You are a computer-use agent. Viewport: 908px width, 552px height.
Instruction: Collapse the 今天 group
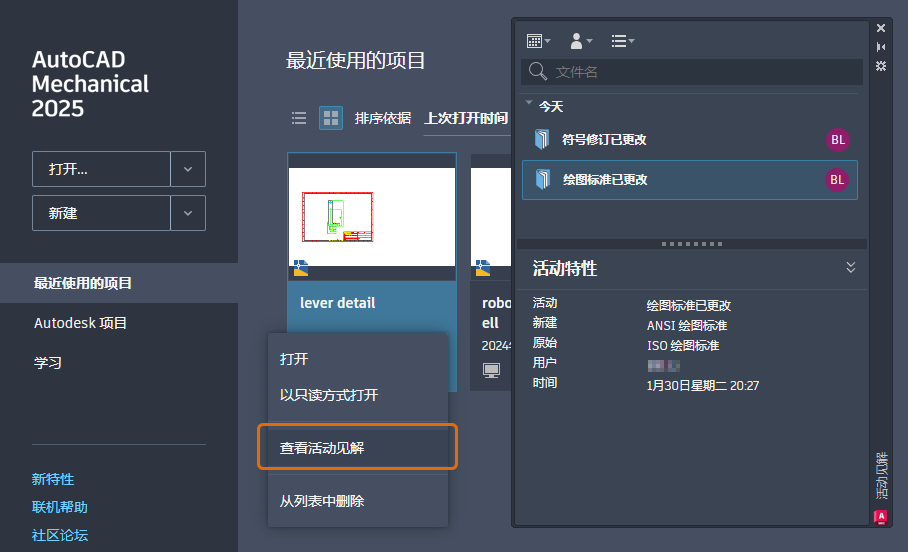(x=529, y=103)
